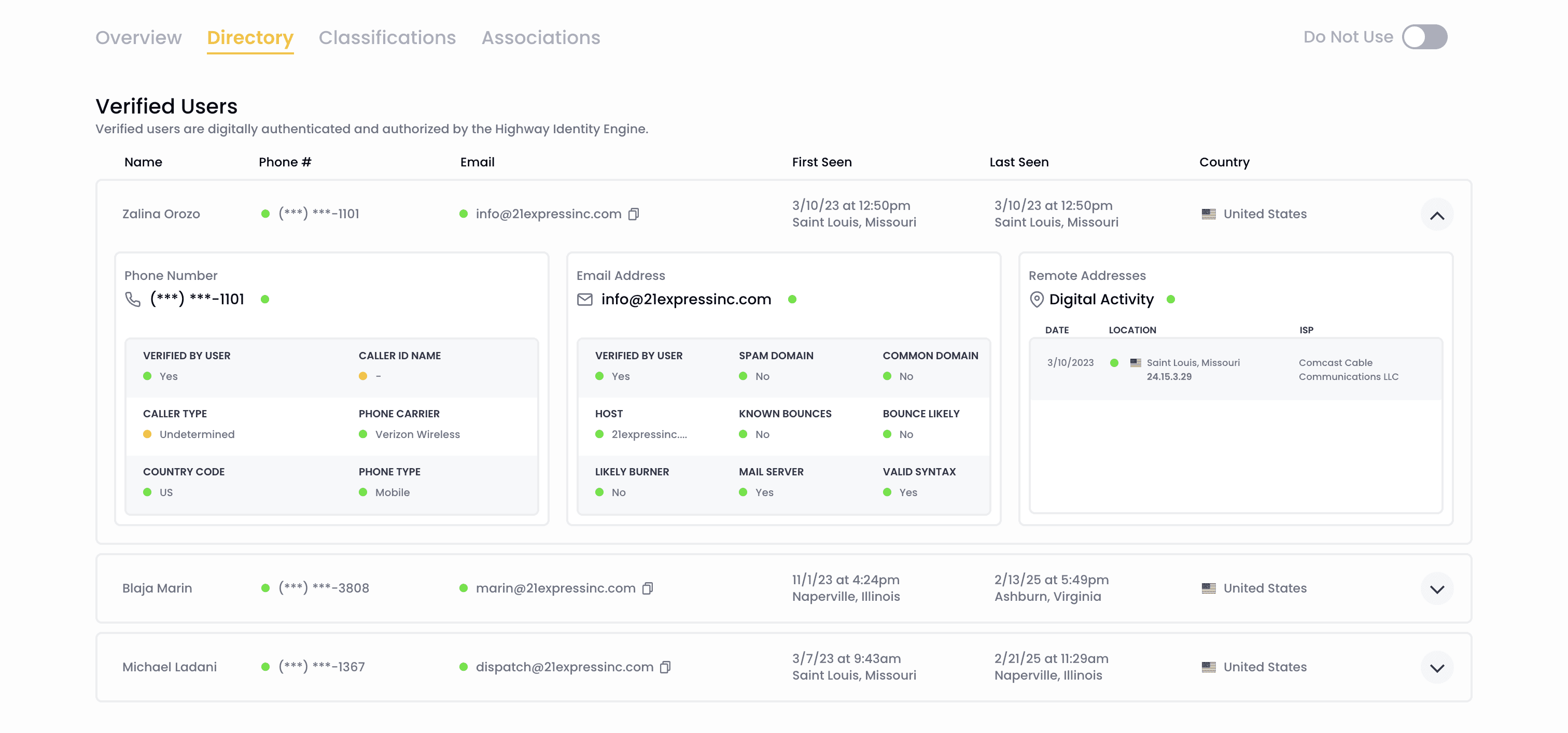Select the 3/10/2023 digital activity row

1236,369
